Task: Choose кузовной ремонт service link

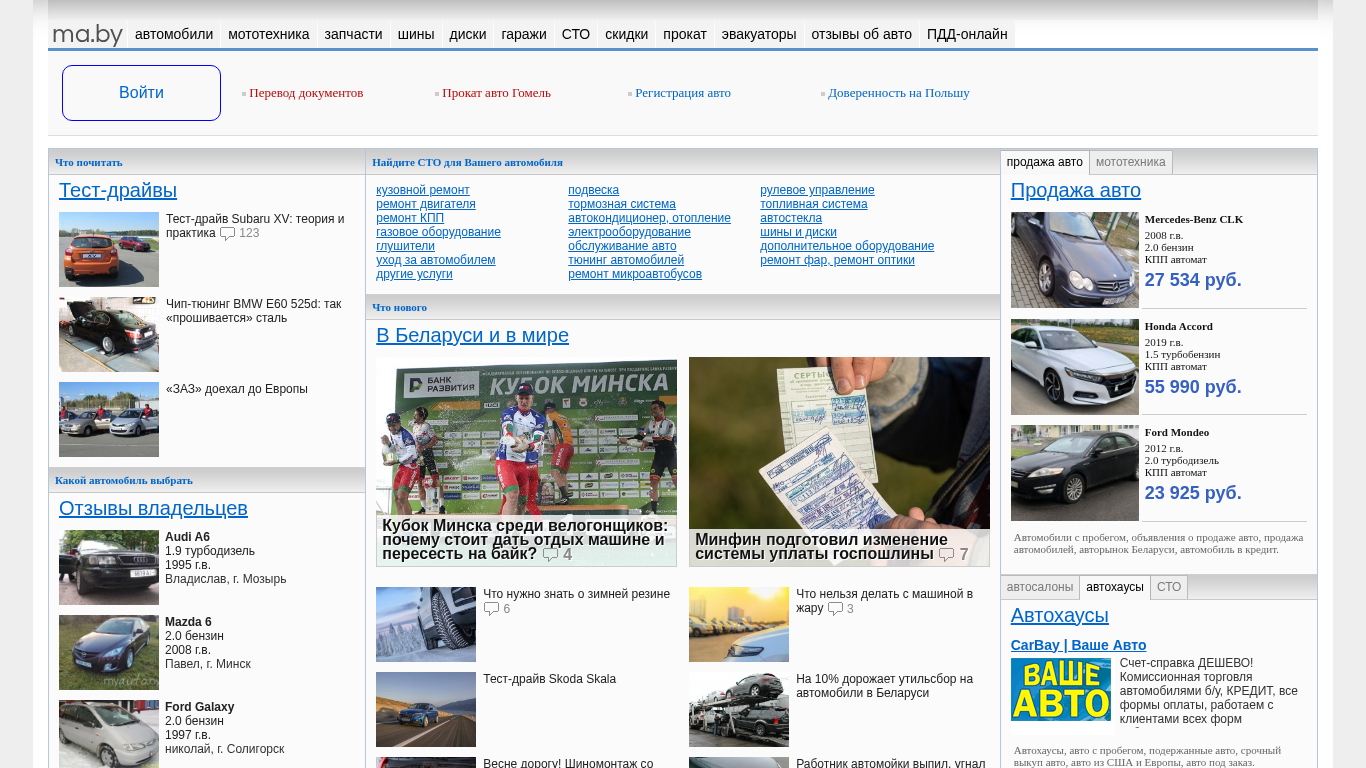Action: click(423, 190)
